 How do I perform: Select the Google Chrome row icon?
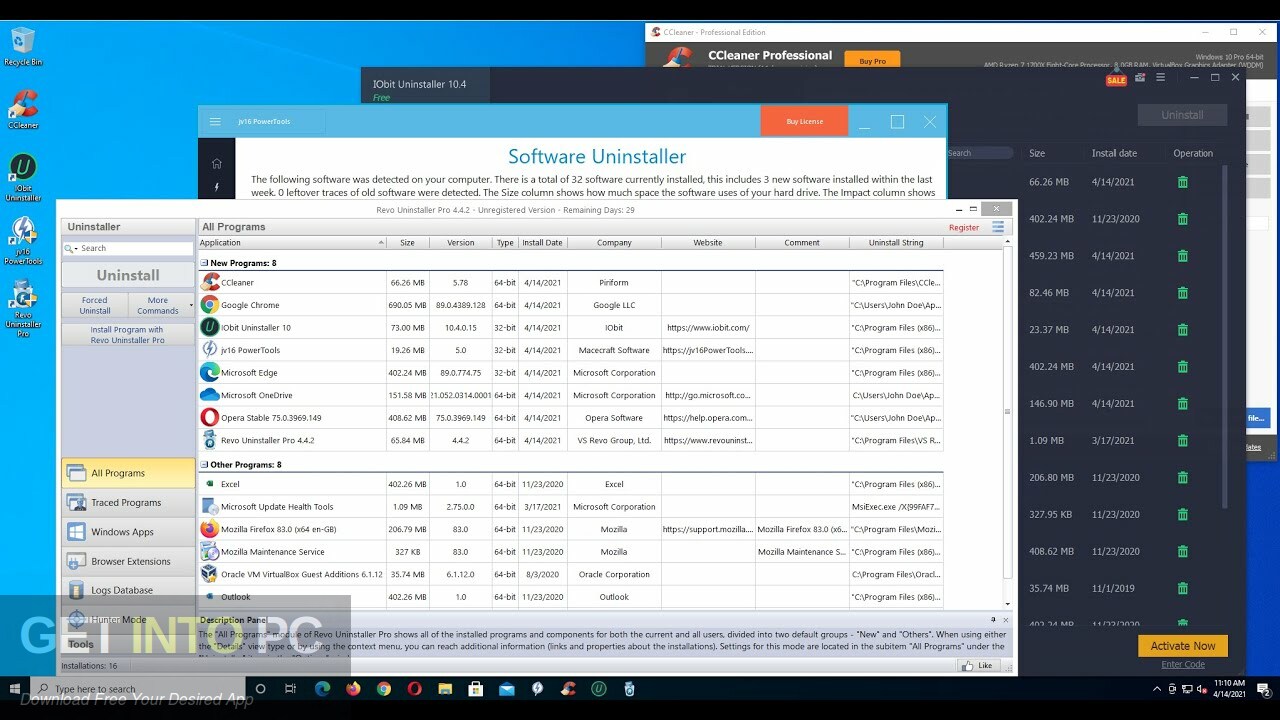pos(210,305)
